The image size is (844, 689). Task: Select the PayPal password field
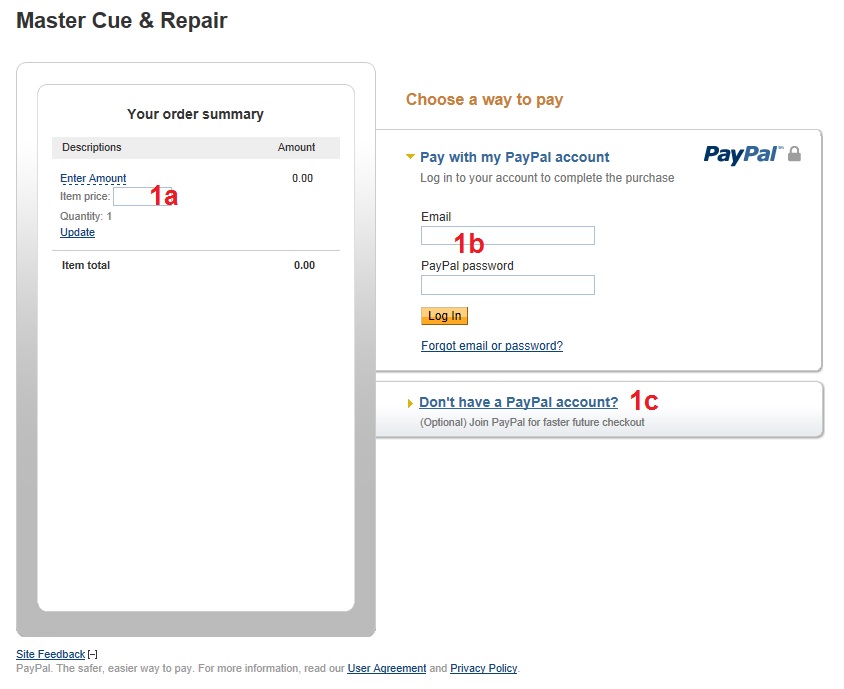pyautogui.click(x=507, y=285)
